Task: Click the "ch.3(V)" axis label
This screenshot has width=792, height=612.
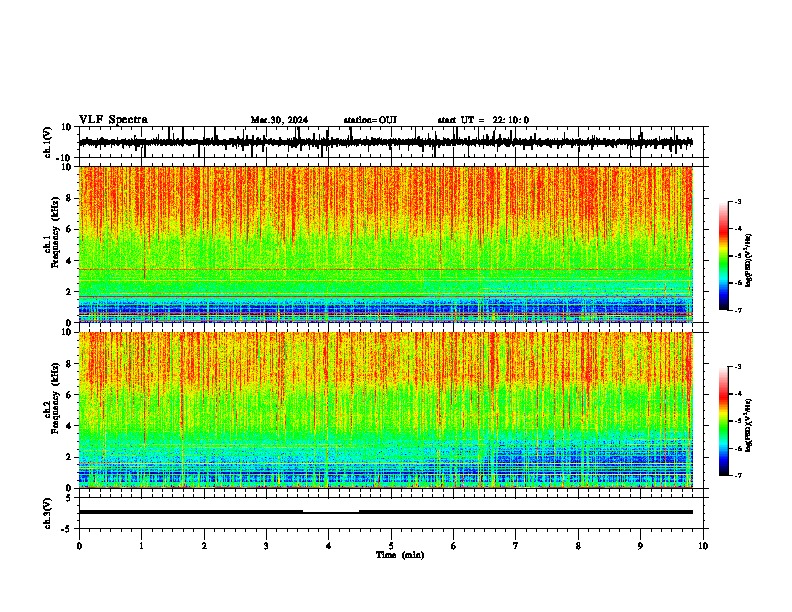Action: [48, 513]
